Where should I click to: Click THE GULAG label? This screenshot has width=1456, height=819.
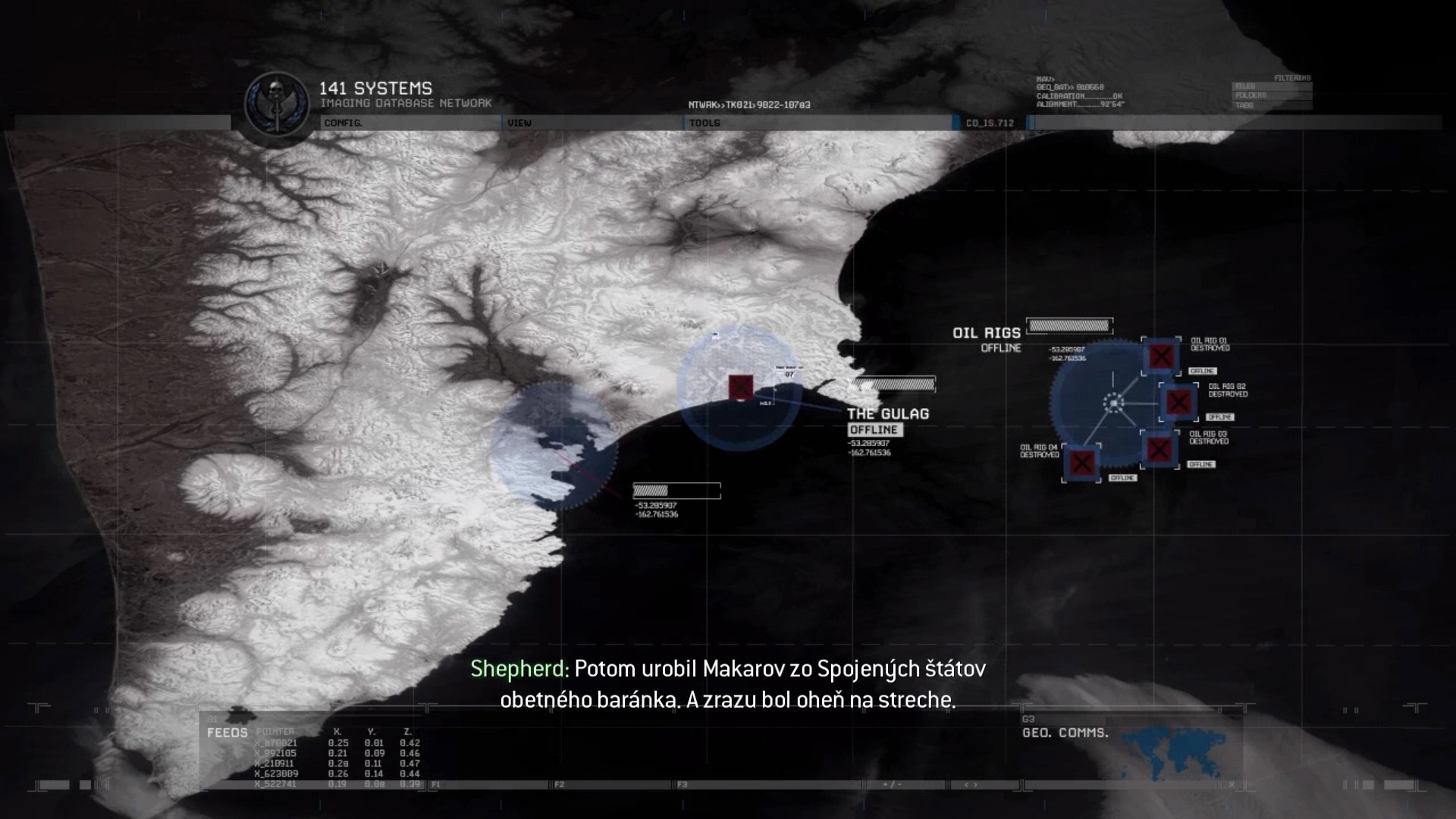coord(888,414)
